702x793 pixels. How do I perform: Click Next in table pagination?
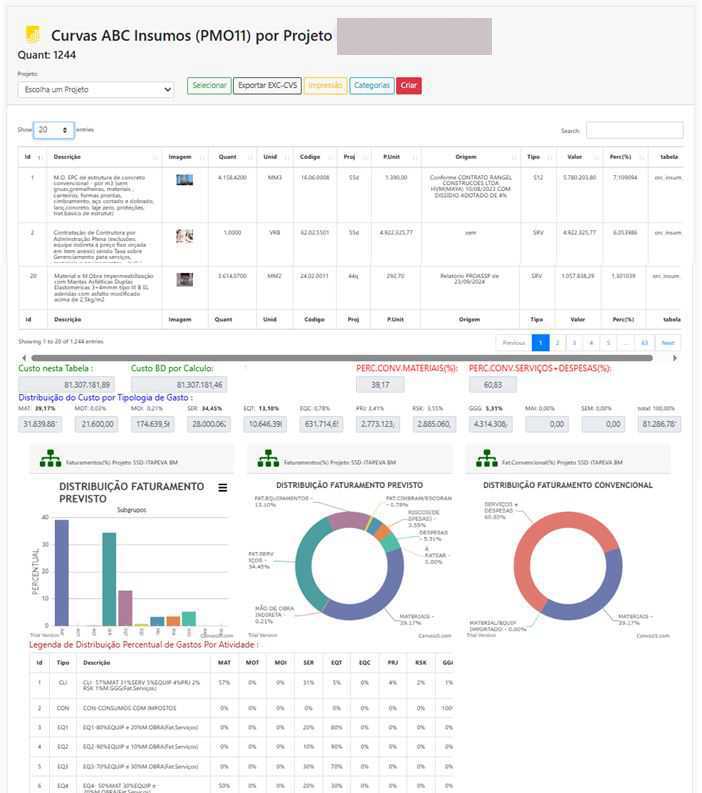[668, 342]
